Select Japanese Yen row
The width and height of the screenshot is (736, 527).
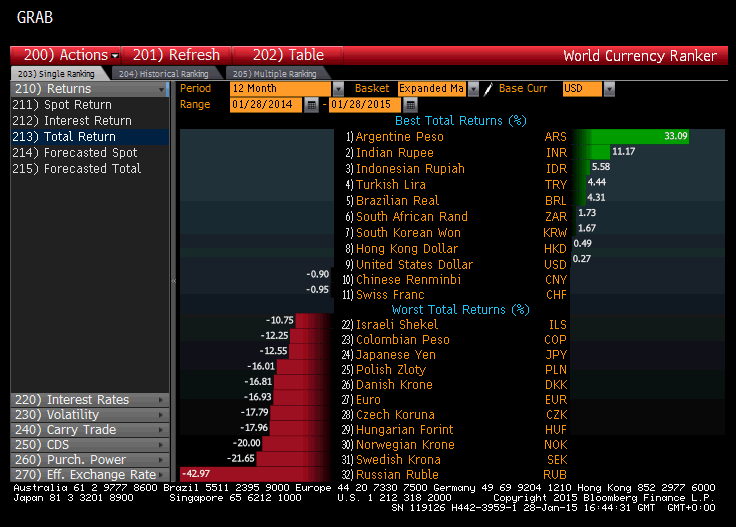pos(456,355)
